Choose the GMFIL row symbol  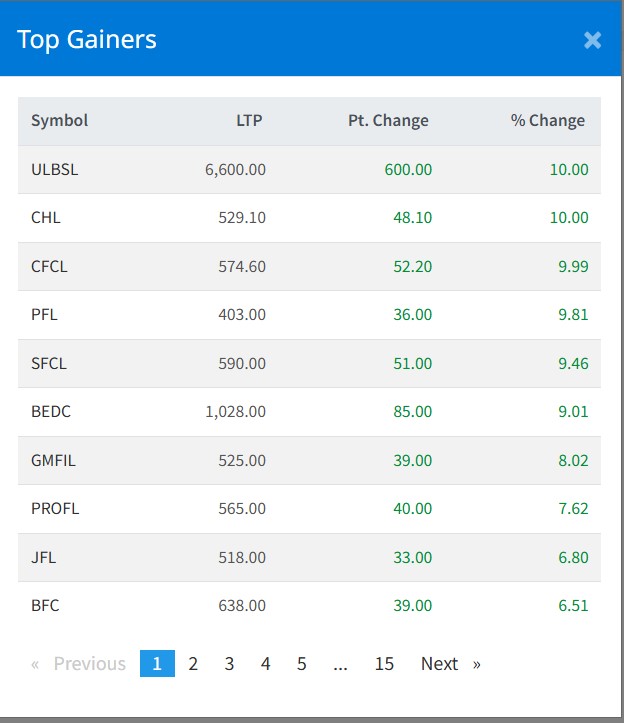click(52, 460)
